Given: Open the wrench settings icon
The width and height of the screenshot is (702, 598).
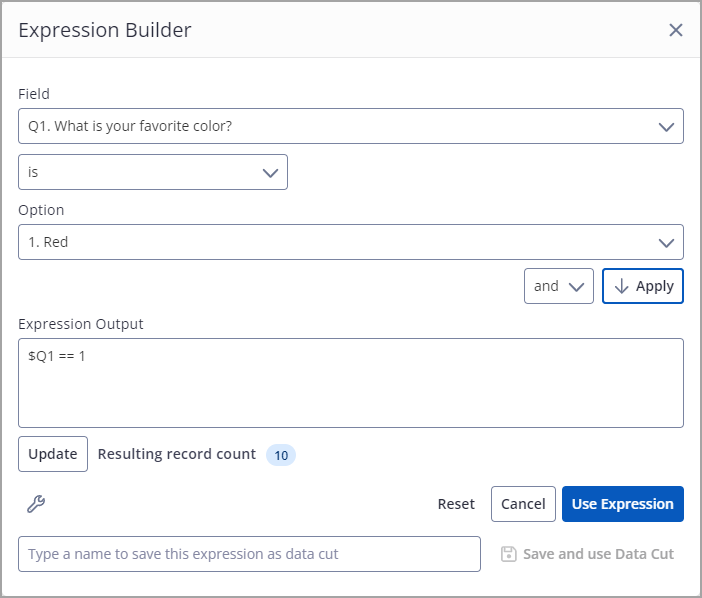Looking at the screenshot, I should (x=36, y=504).
